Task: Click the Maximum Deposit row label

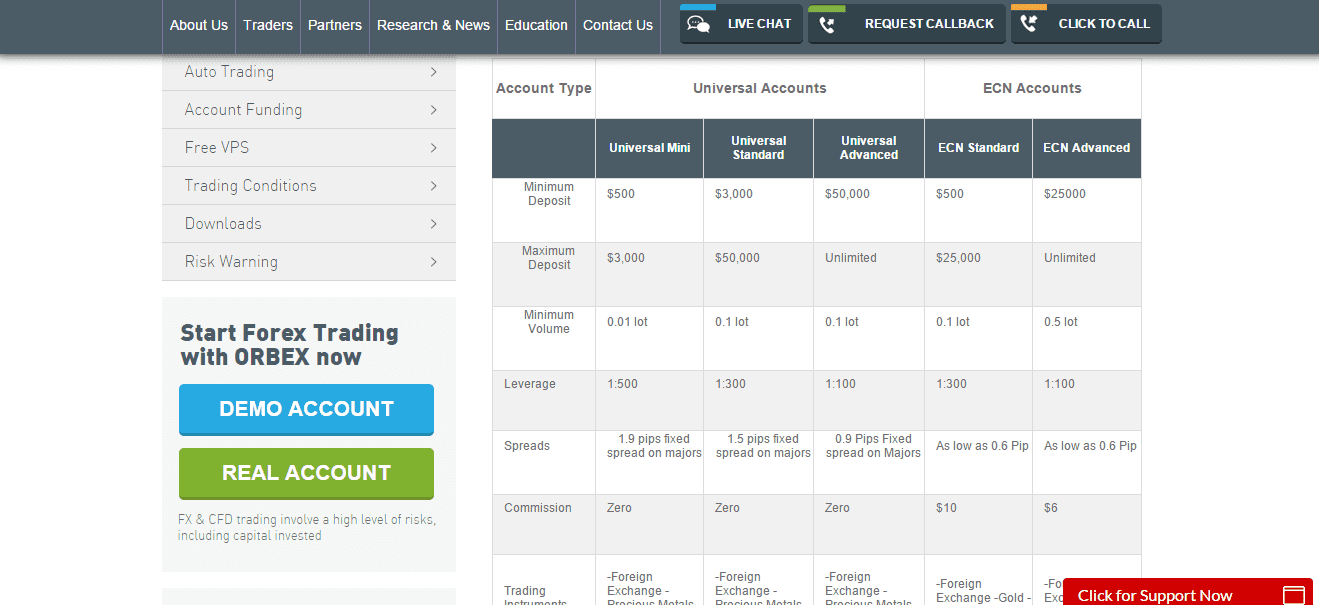Action: point(549,258)
